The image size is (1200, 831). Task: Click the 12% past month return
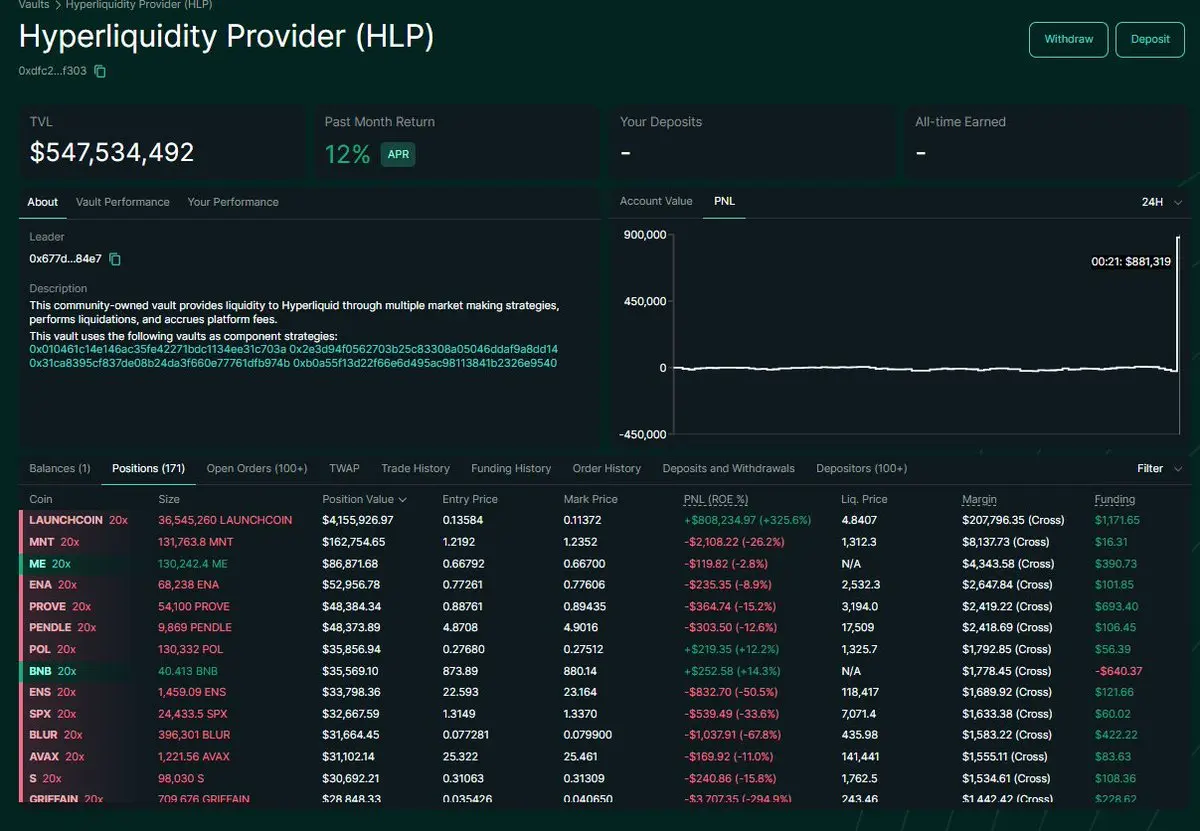click(x=347, y=155)
